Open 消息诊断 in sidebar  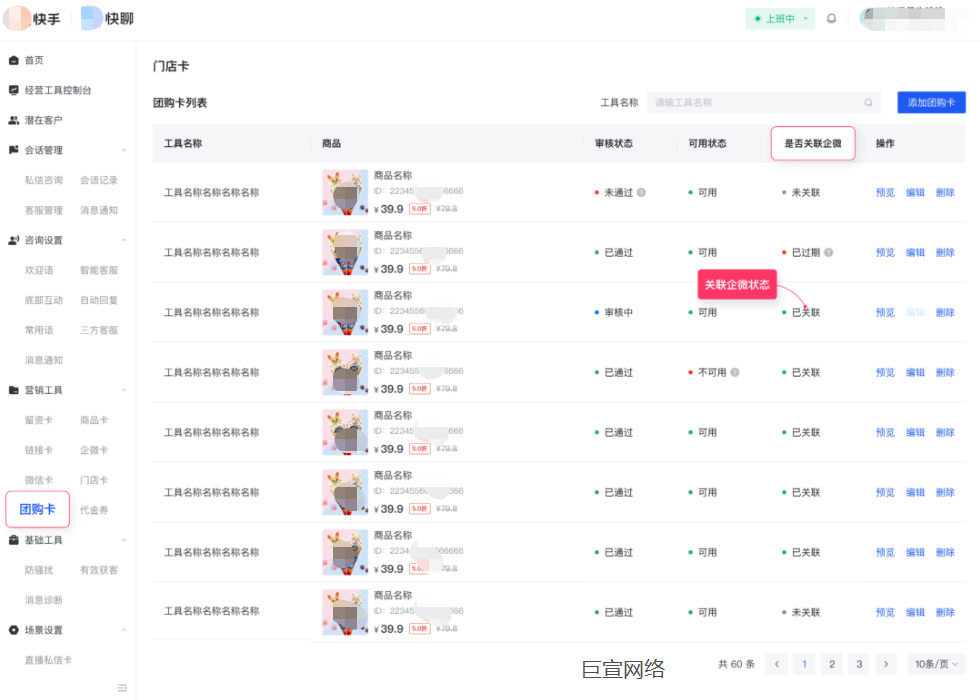pyautogui.click(x=44, y=600)
